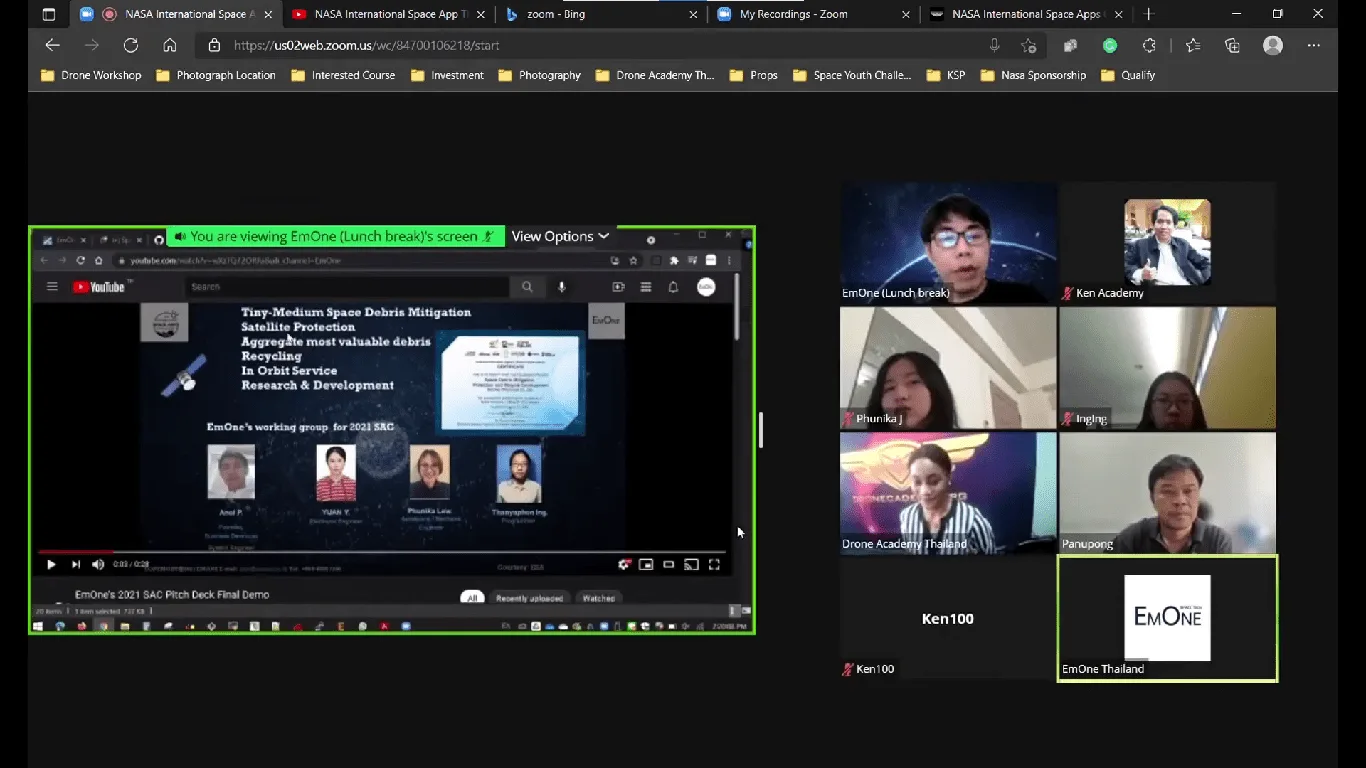Viewport: 1366px width, 768px height.
Task: Close the 'My Recordings - Zoom' tab
Action: (906, 15)
